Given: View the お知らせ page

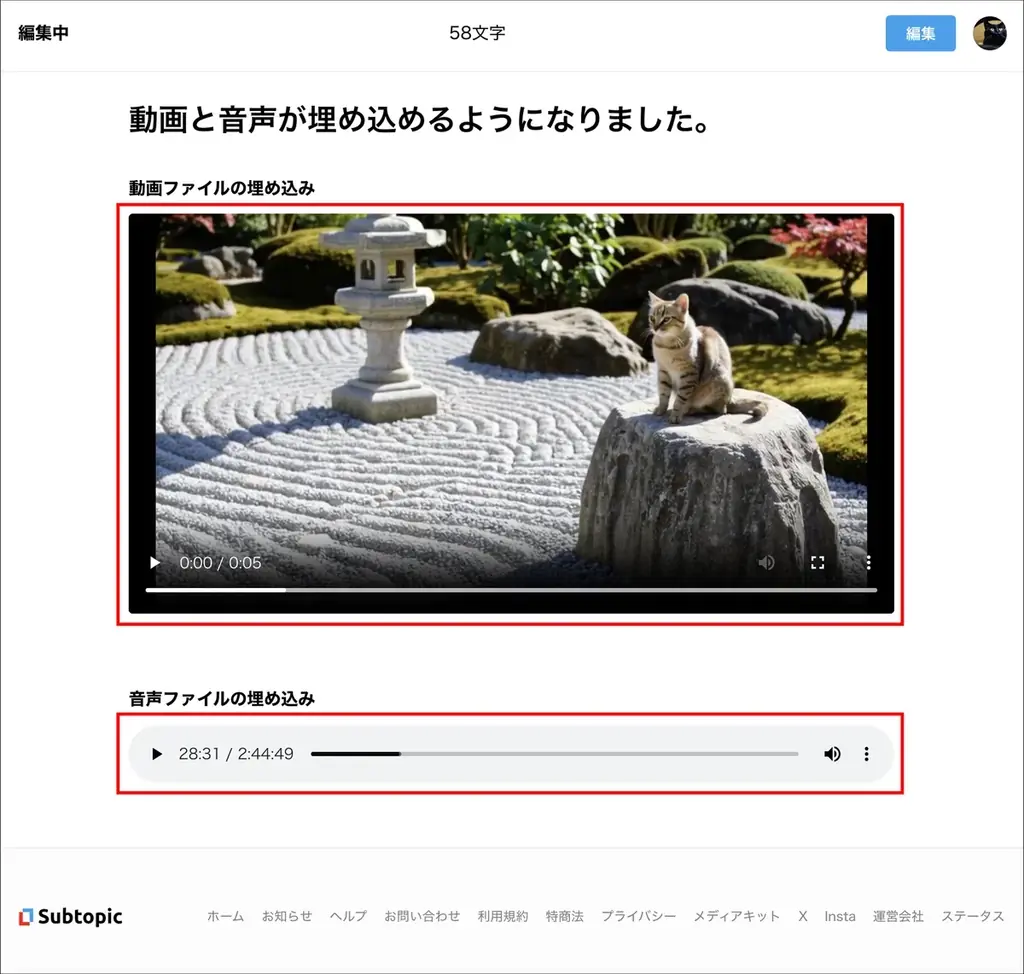Looking at the screenshot, I should (x=287, y=916).
